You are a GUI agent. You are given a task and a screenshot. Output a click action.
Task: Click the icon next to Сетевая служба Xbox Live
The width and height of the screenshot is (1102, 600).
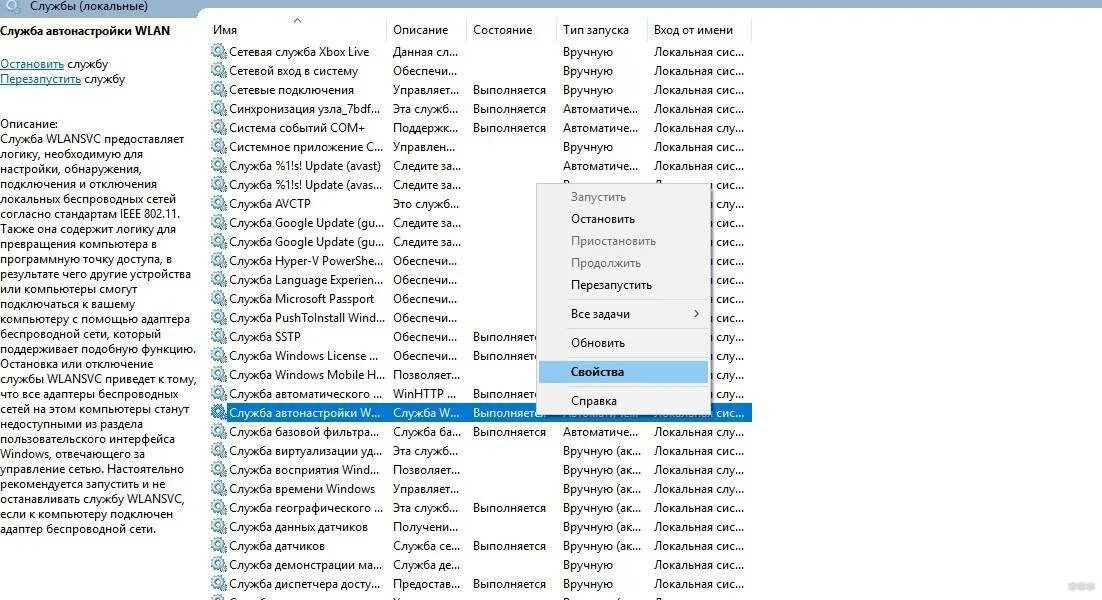pos(217,52)
